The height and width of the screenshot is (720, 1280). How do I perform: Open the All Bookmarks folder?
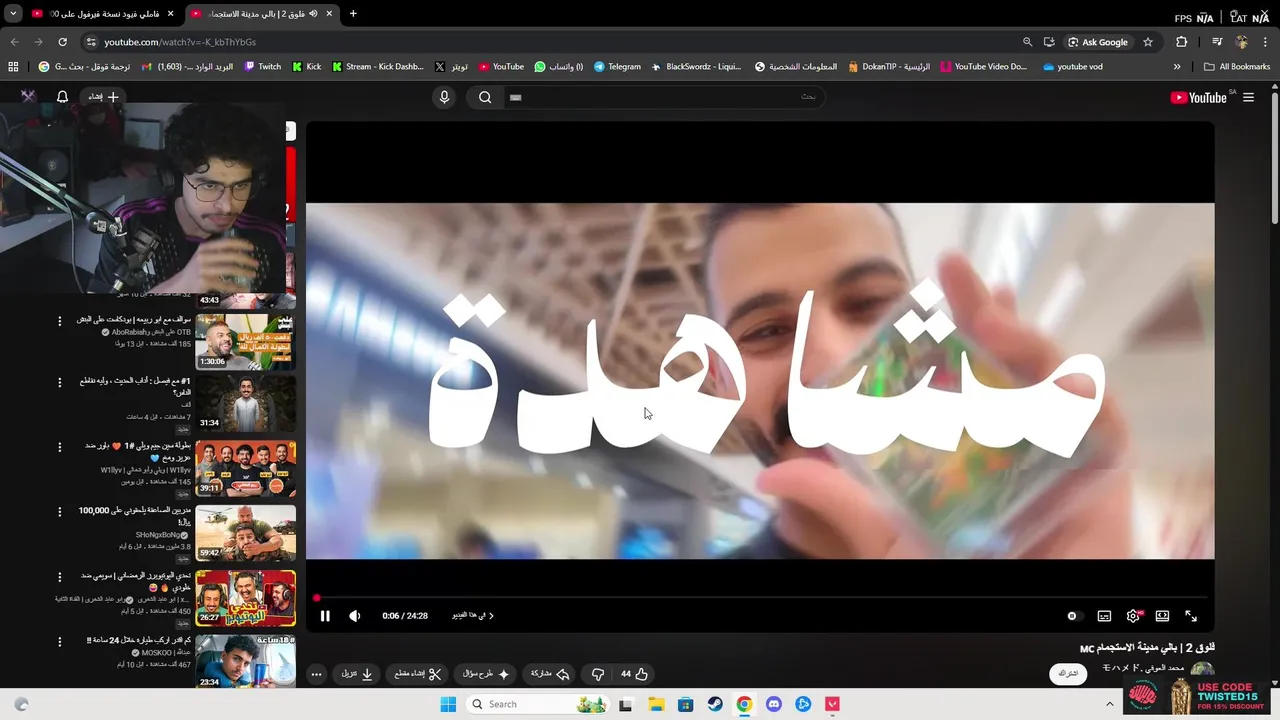pos(1237,67)
